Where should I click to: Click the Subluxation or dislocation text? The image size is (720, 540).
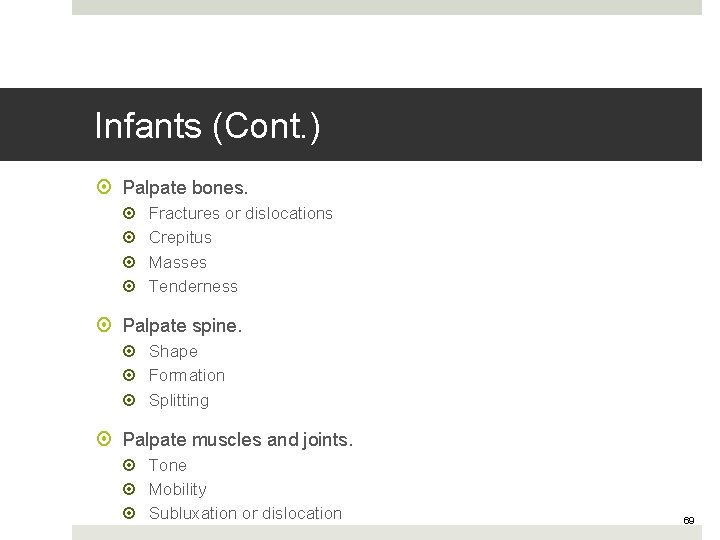245,513
